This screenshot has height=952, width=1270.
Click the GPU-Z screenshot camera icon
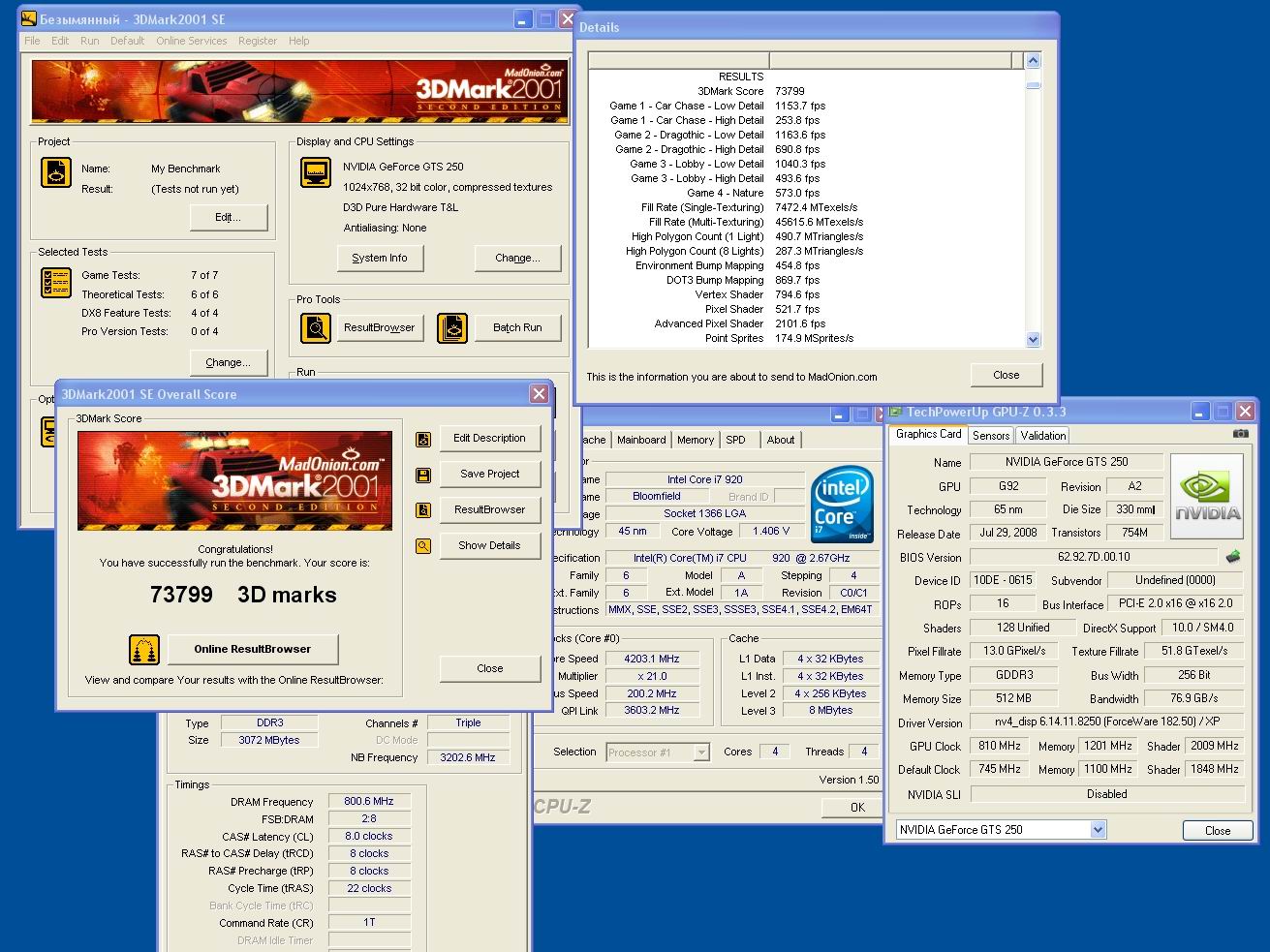point(1240,434)
